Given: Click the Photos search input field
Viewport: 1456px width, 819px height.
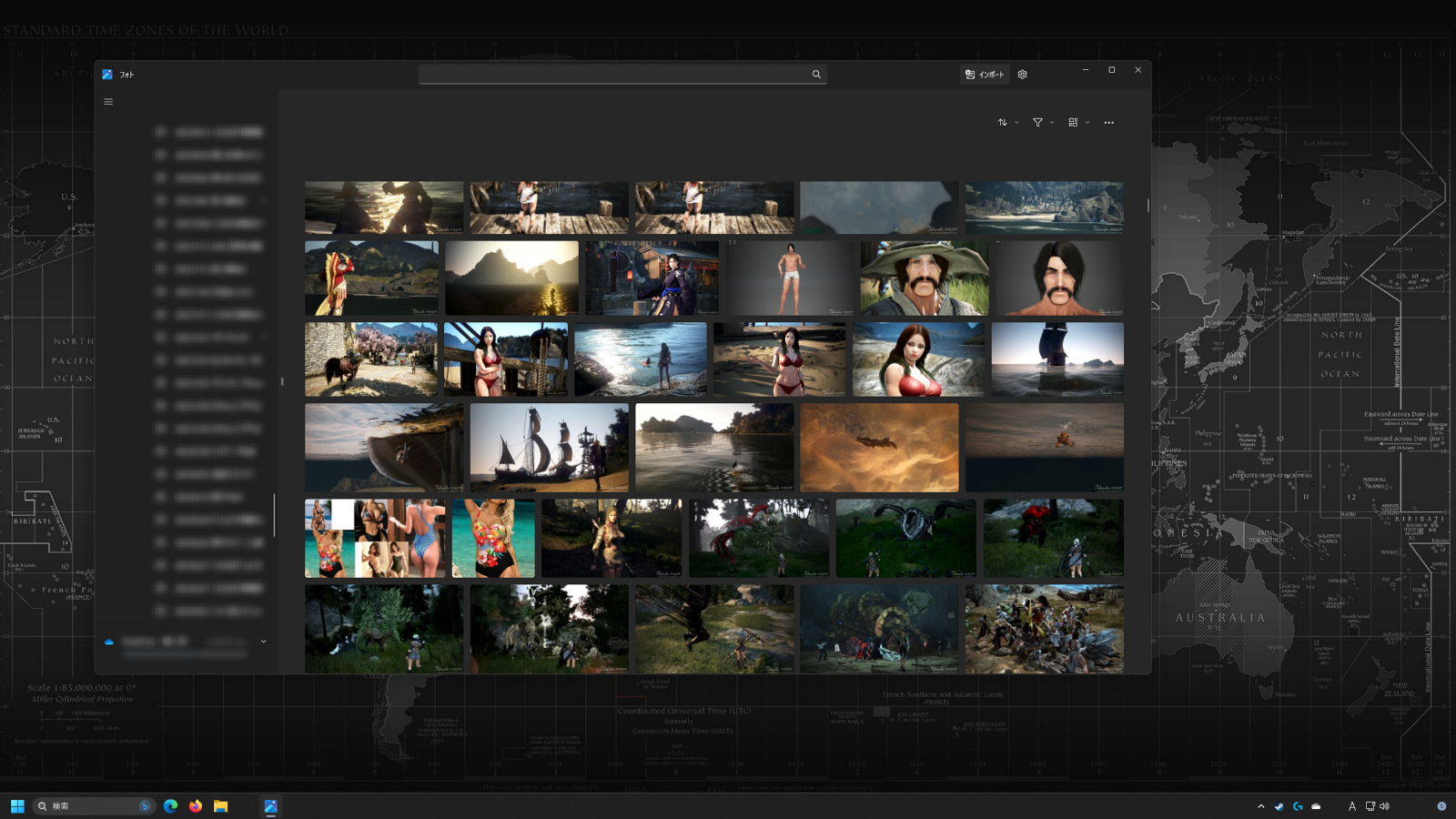Looking at the screenshot, I should (614, 75).
